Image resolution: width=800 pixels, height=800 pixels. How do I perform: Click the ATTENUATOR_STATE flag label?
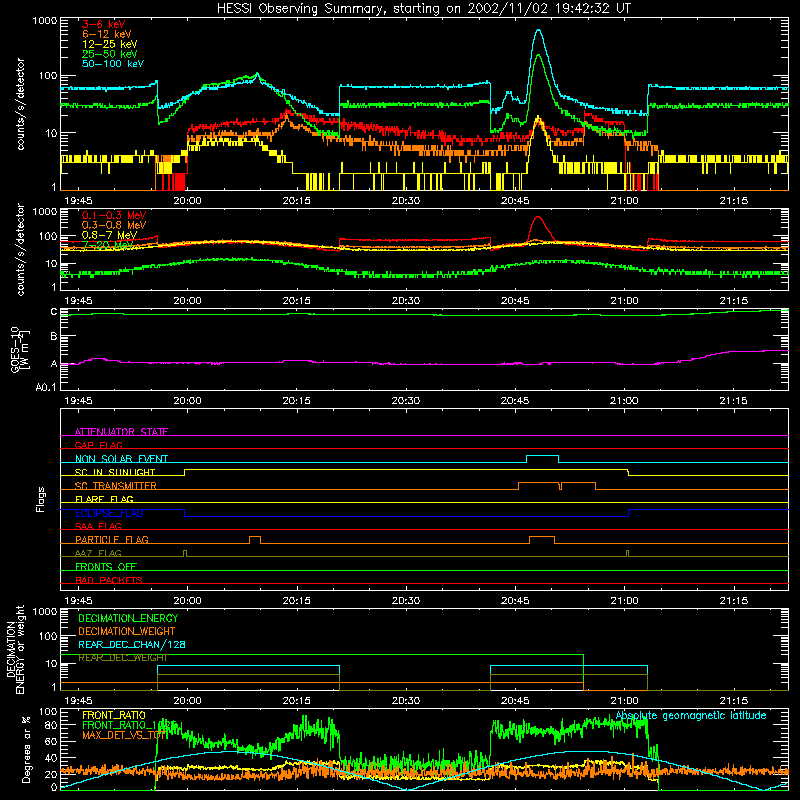click(x=121, y=432)
